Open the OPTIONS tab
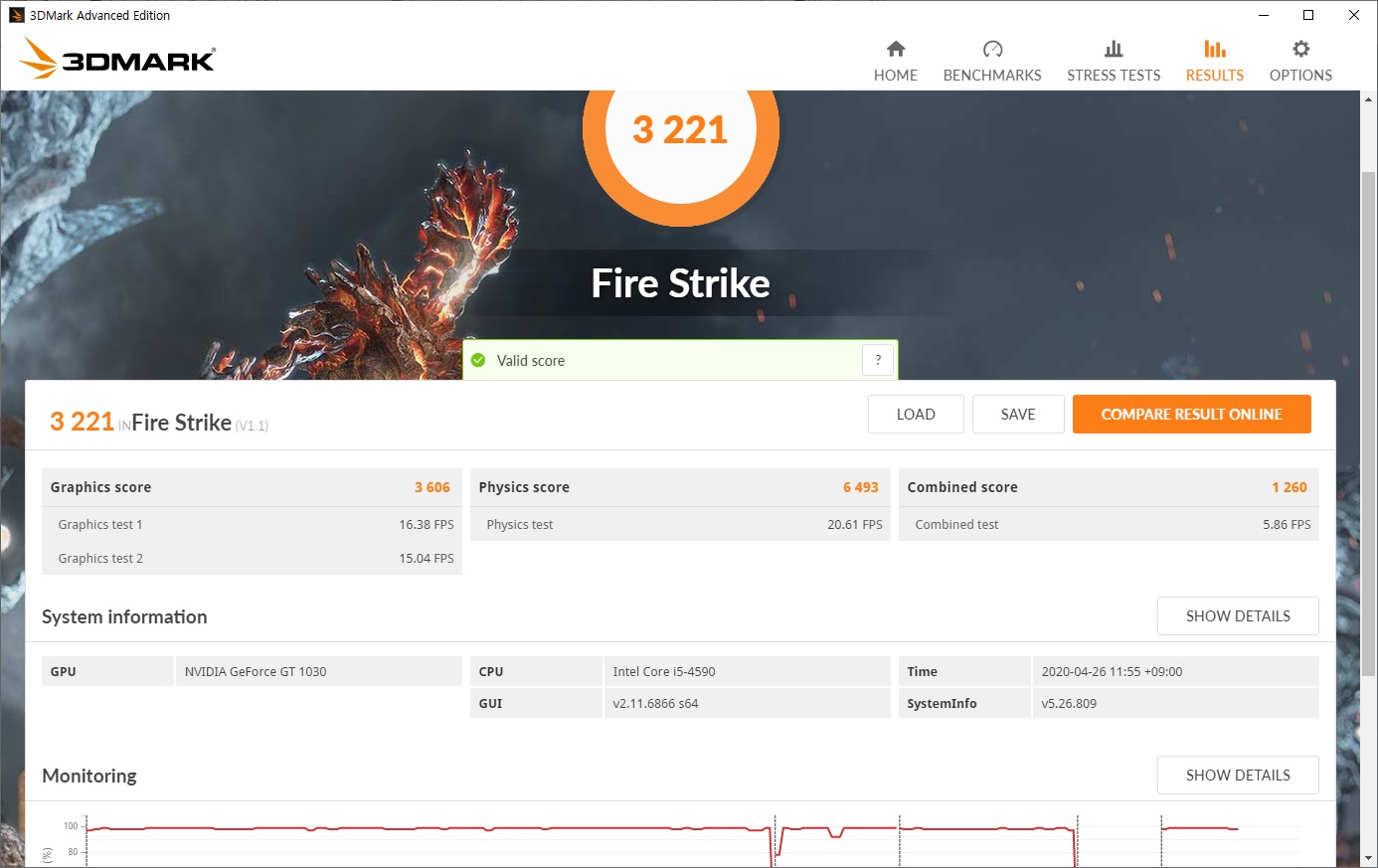 (1300, 61)
